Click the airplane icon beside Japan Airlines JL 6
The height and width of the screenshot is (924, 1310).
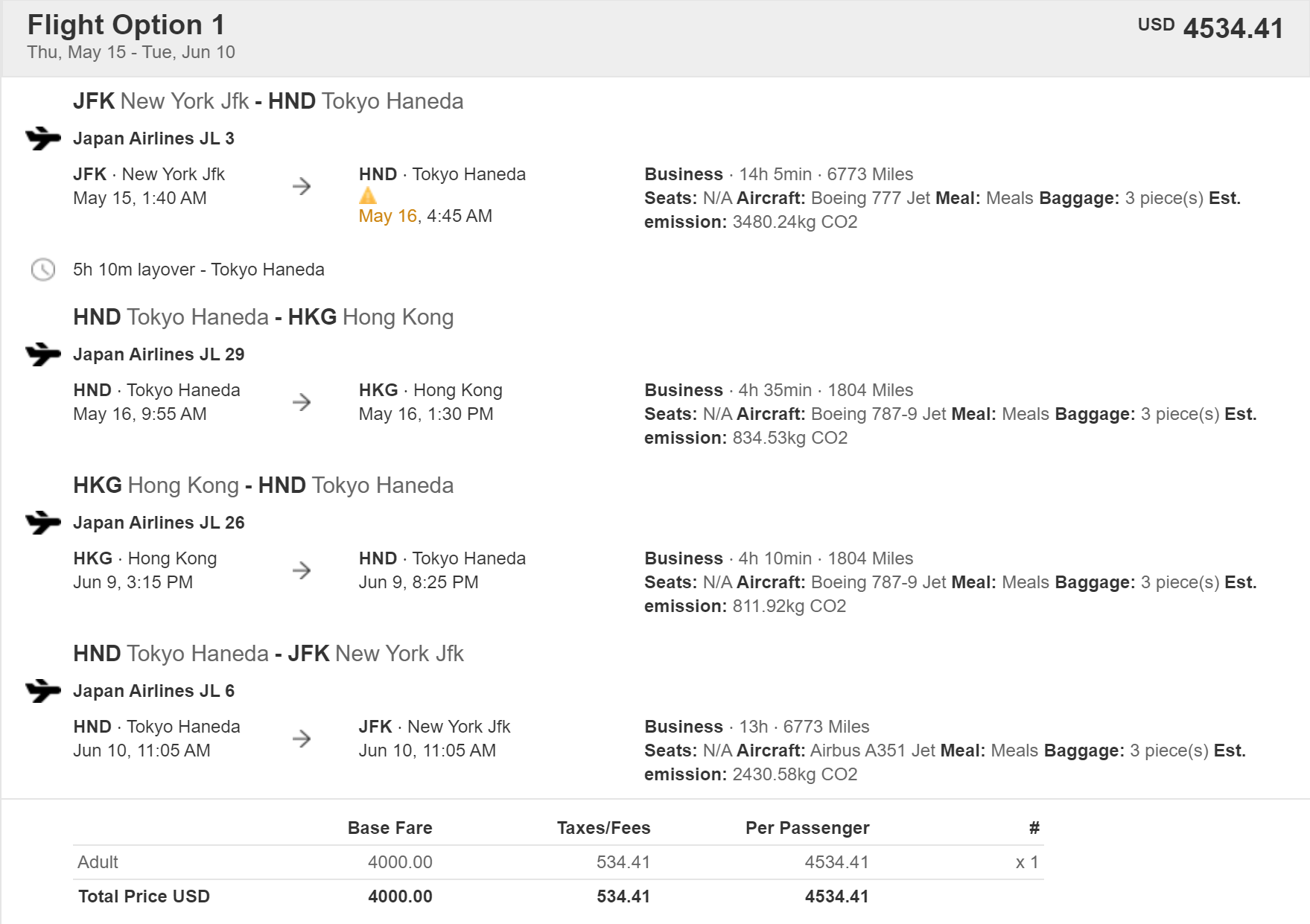[42, 691]
